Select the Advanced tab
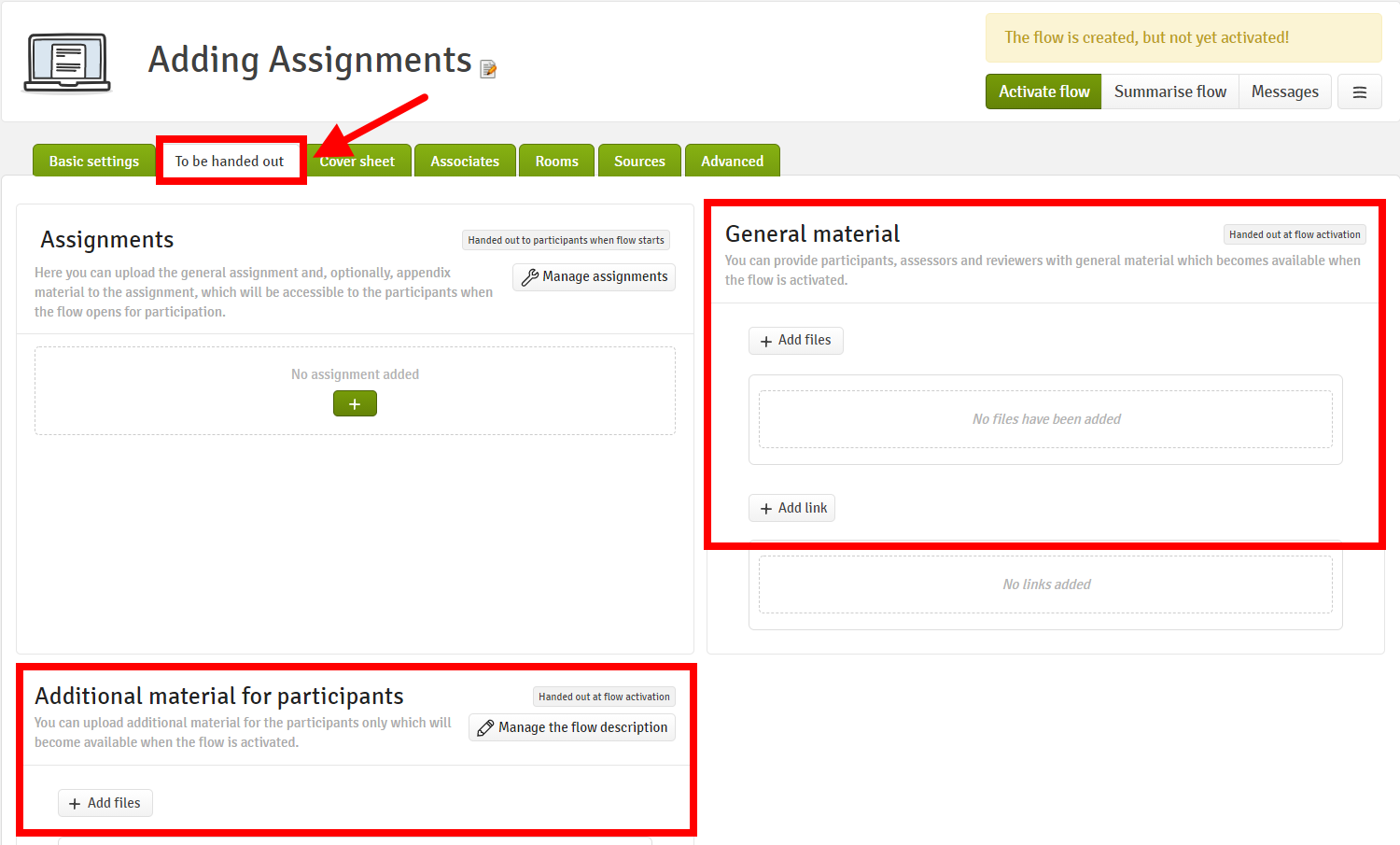 coord(732,161)
